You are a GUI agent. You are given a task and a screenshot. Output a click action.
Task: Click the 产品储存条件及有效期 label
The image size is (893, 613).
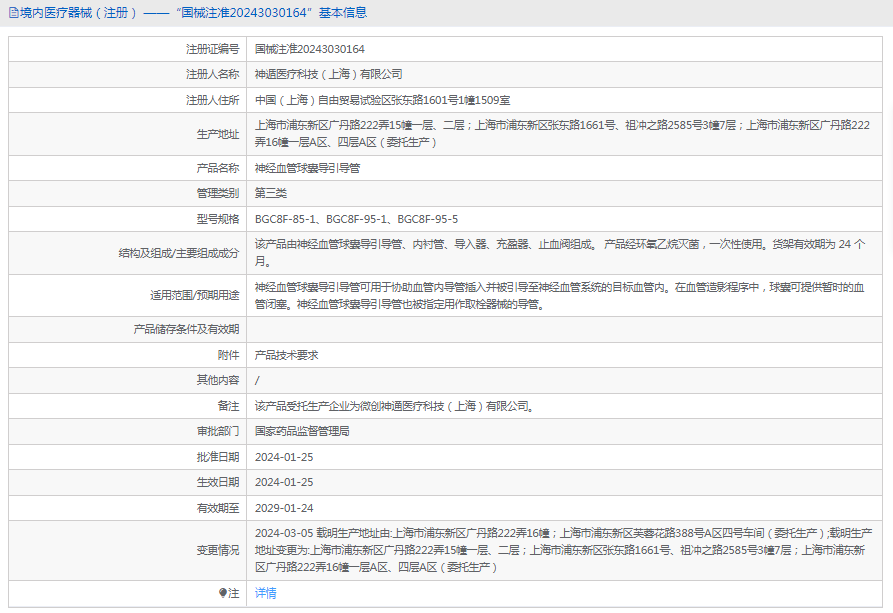tap(186, 329)
